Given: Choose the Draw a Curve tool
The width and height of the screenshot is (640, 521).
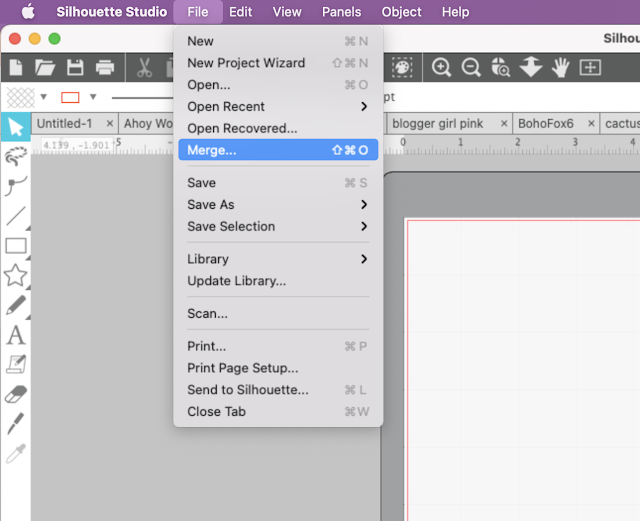Looking at the screenshot, I should click(16, 186).
